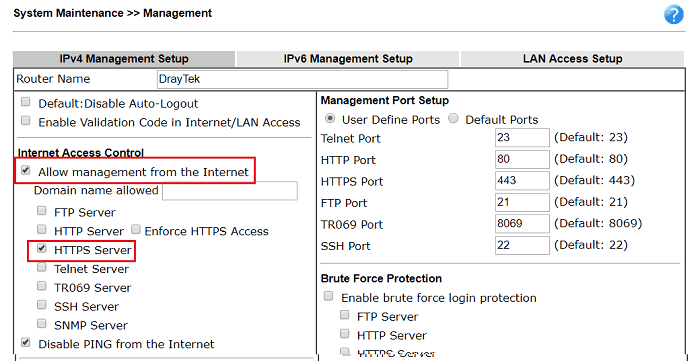Open the blue help question mark icon
Image resolution: width=700 pixels, height=361 pixels.
coord(673,15)
